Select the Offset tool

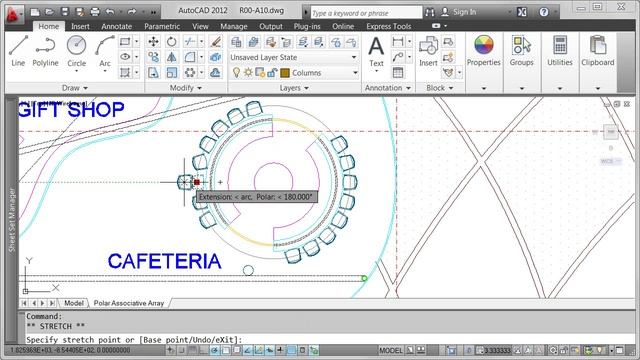pyautogui.click(x=215, y=73)
